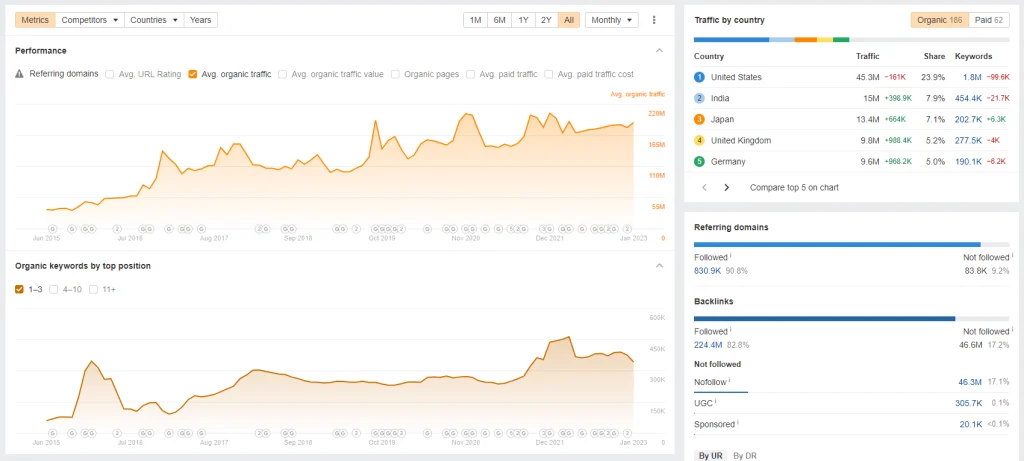
Task: Enable the Avg. paid traffic cost checkbox
Action: pyautogui.click(x=549, y=74)
